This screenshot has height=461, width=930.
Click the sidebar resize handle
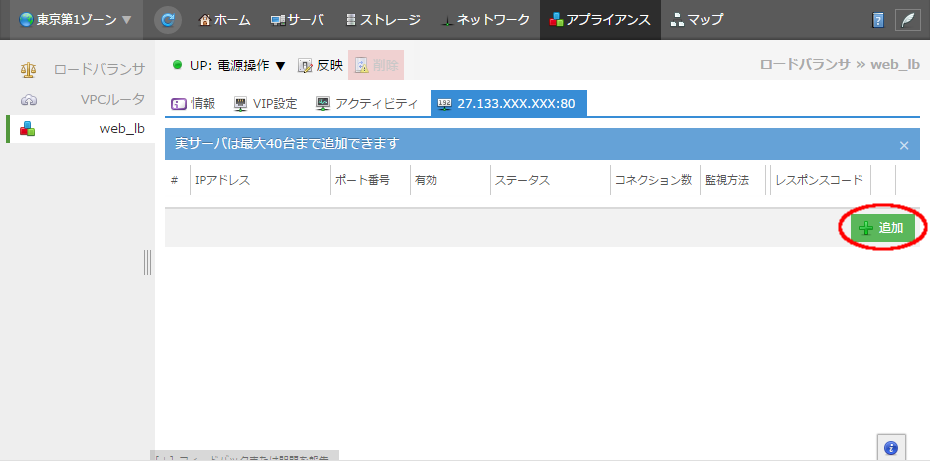click(148, 262)
